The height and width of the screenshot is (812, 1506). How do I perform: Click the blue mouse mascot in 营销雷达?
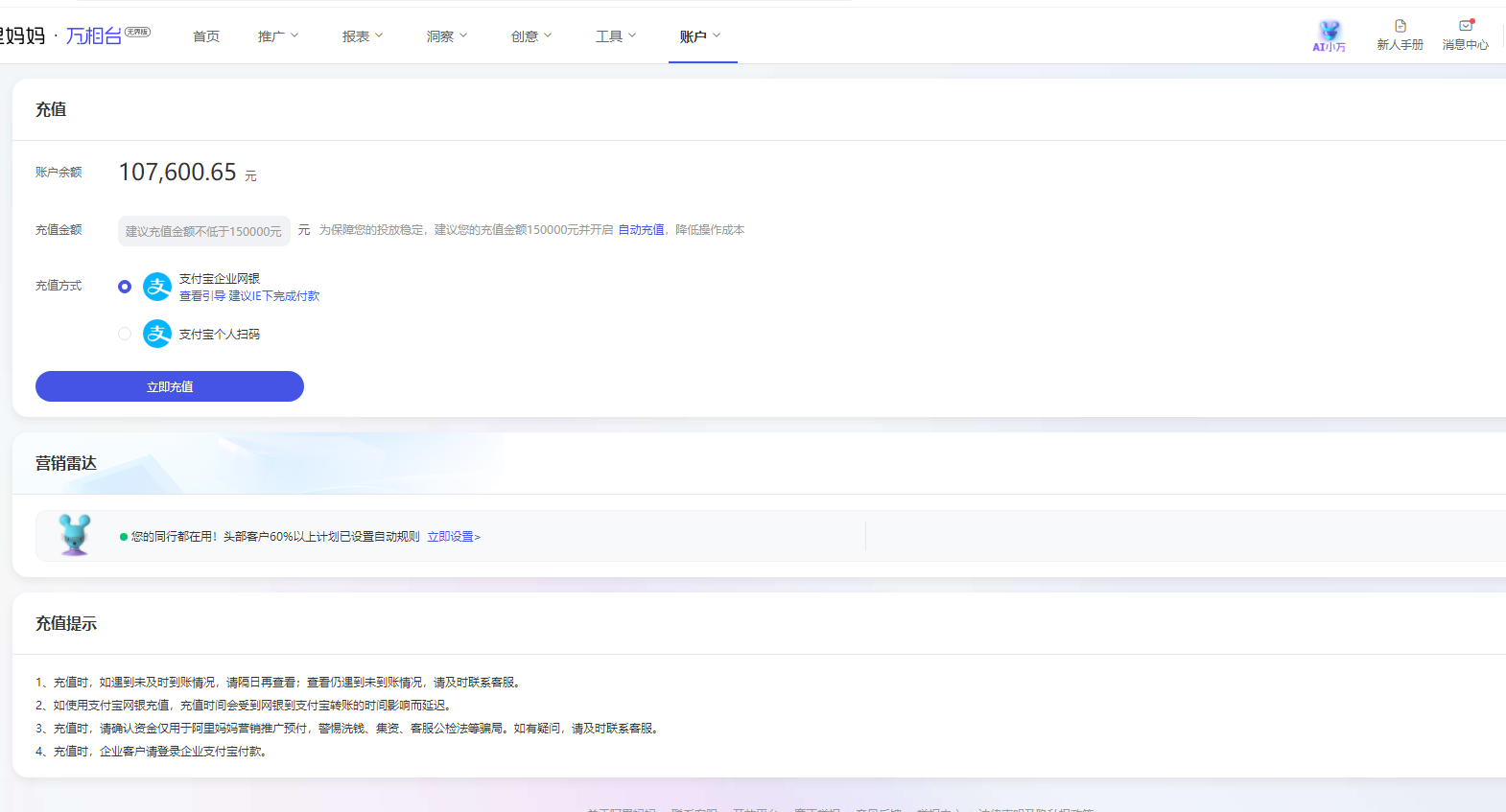(x=75, y=535)
